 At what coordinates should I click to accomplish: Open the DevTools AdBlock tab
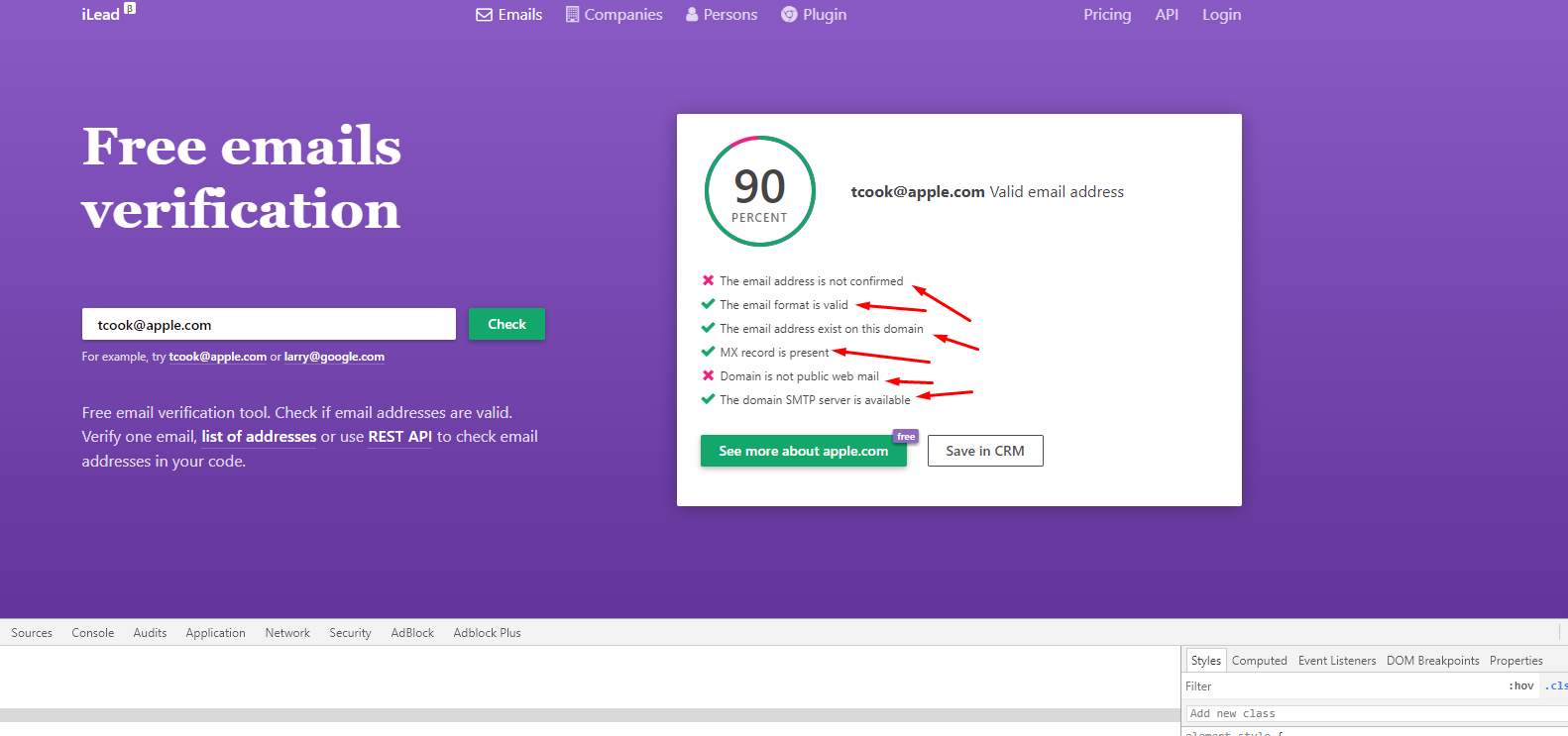coord(412,633)
